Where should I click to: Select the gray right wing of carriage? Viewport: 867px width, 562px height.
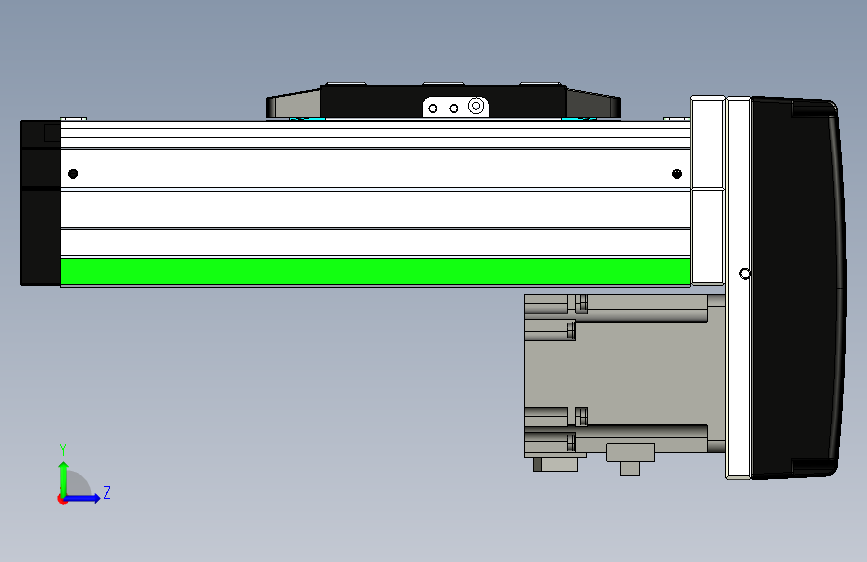pyautogui.click(x=593, y=103)
